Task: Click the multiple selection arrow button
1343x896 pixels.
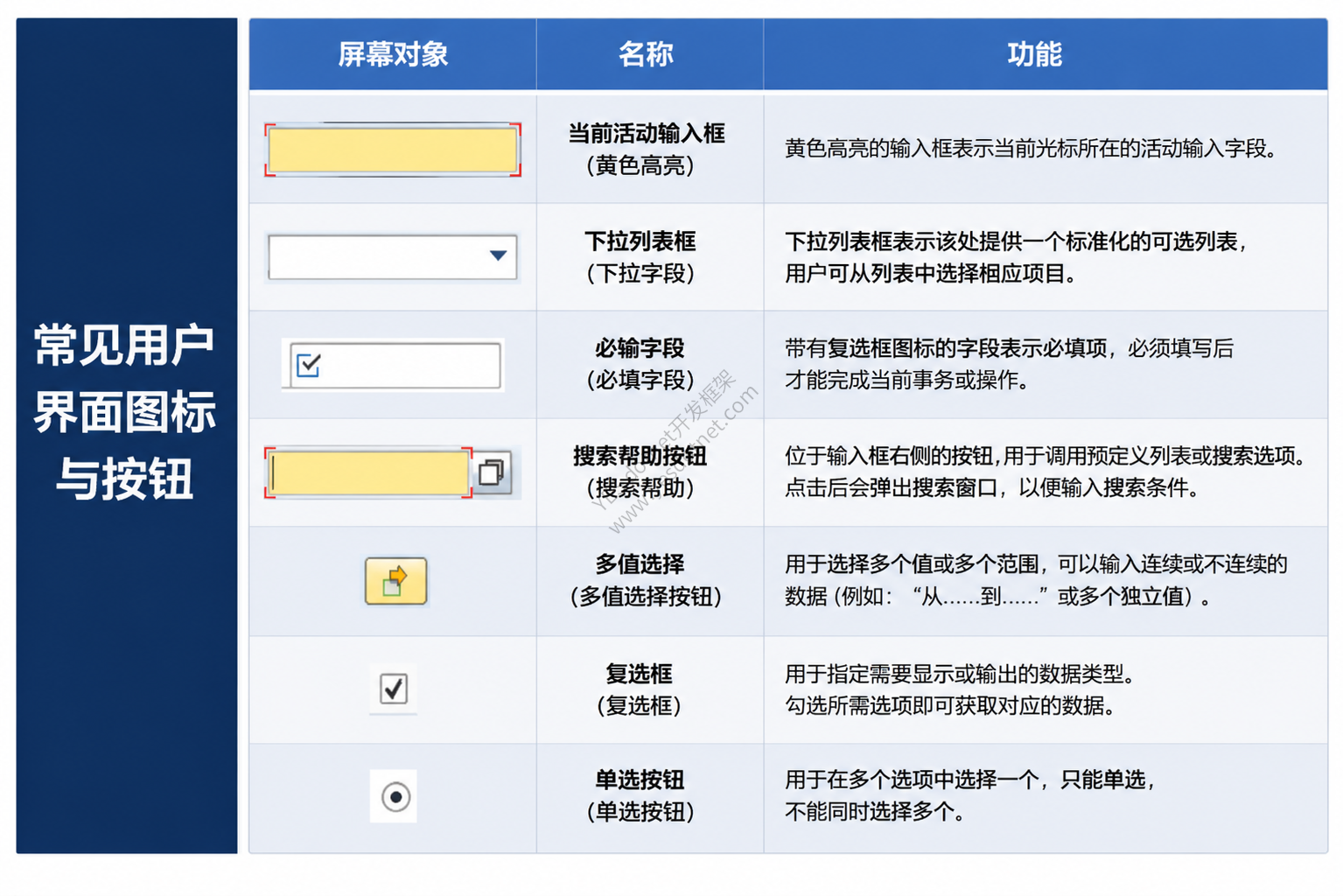Action: 395,581
